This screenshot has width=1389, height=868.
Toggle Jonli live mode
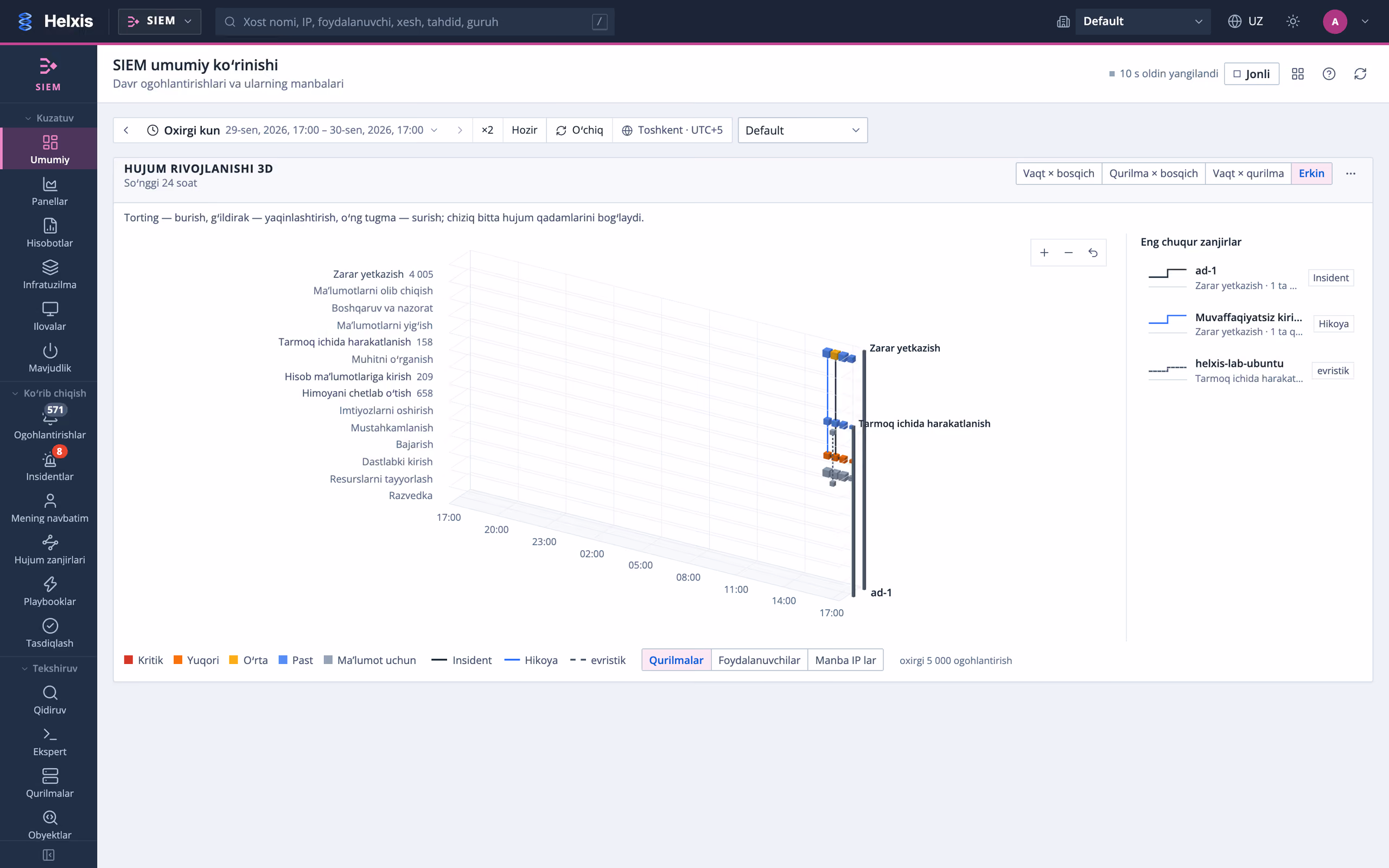(x=1251, y=74)
